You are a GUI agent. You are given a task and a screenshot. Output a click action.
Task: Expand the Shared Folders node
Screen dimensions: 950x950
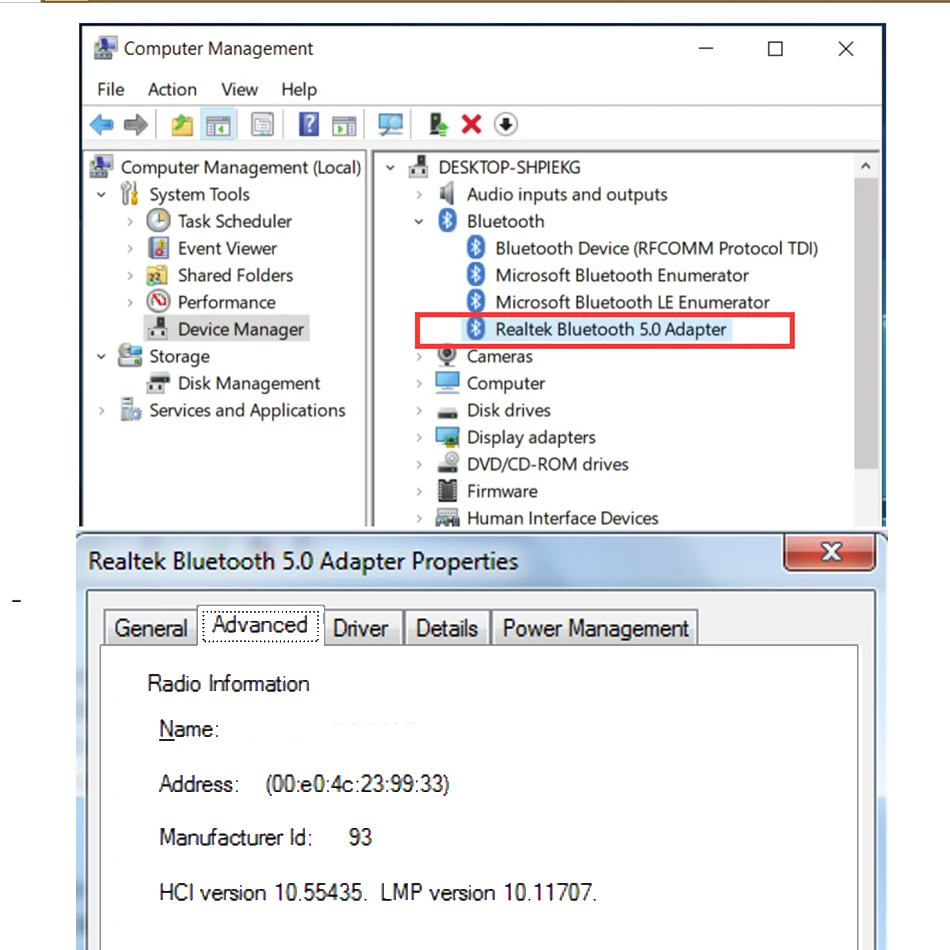[x=130, y=275]
